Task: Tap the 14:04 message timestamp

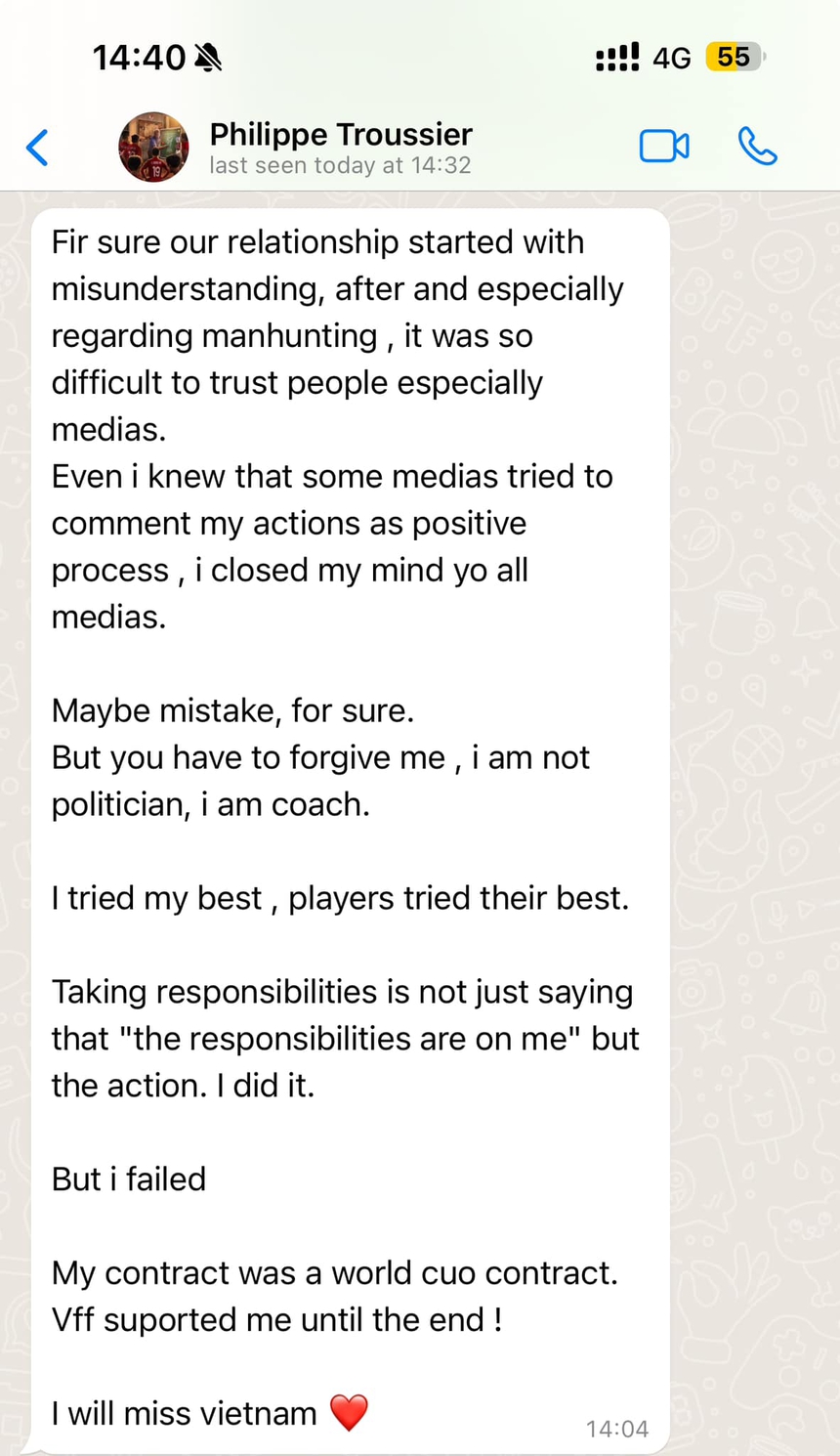Action: coord(616,1430)
